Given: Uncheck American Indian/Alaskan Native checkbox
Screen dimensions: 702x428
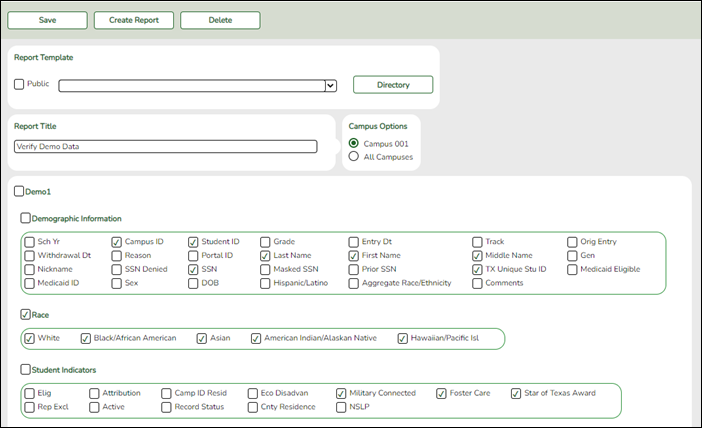Looking at the screenshot, I should pos(256,338).
